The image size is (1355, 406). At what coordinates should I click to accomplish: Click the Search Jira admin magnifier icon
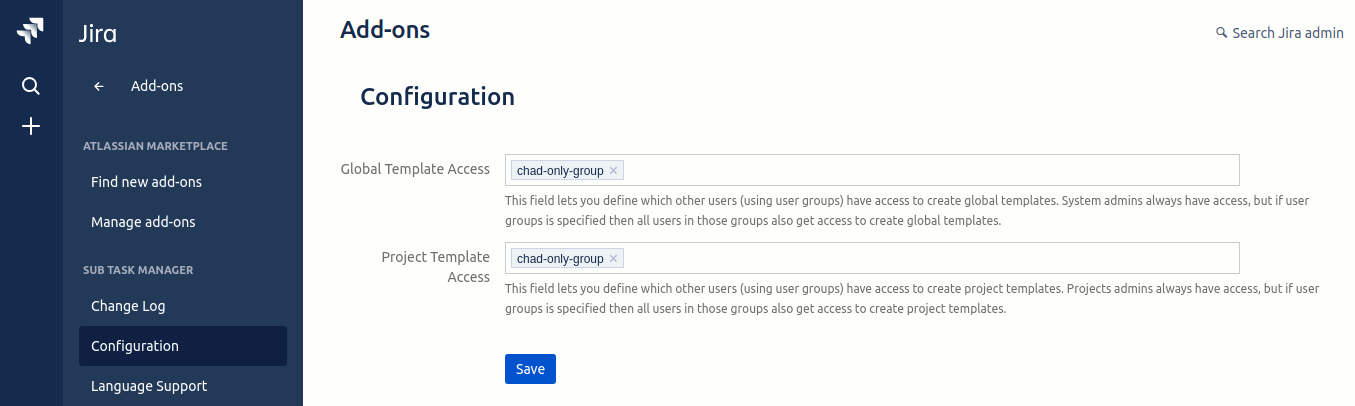pos(1221,33)
